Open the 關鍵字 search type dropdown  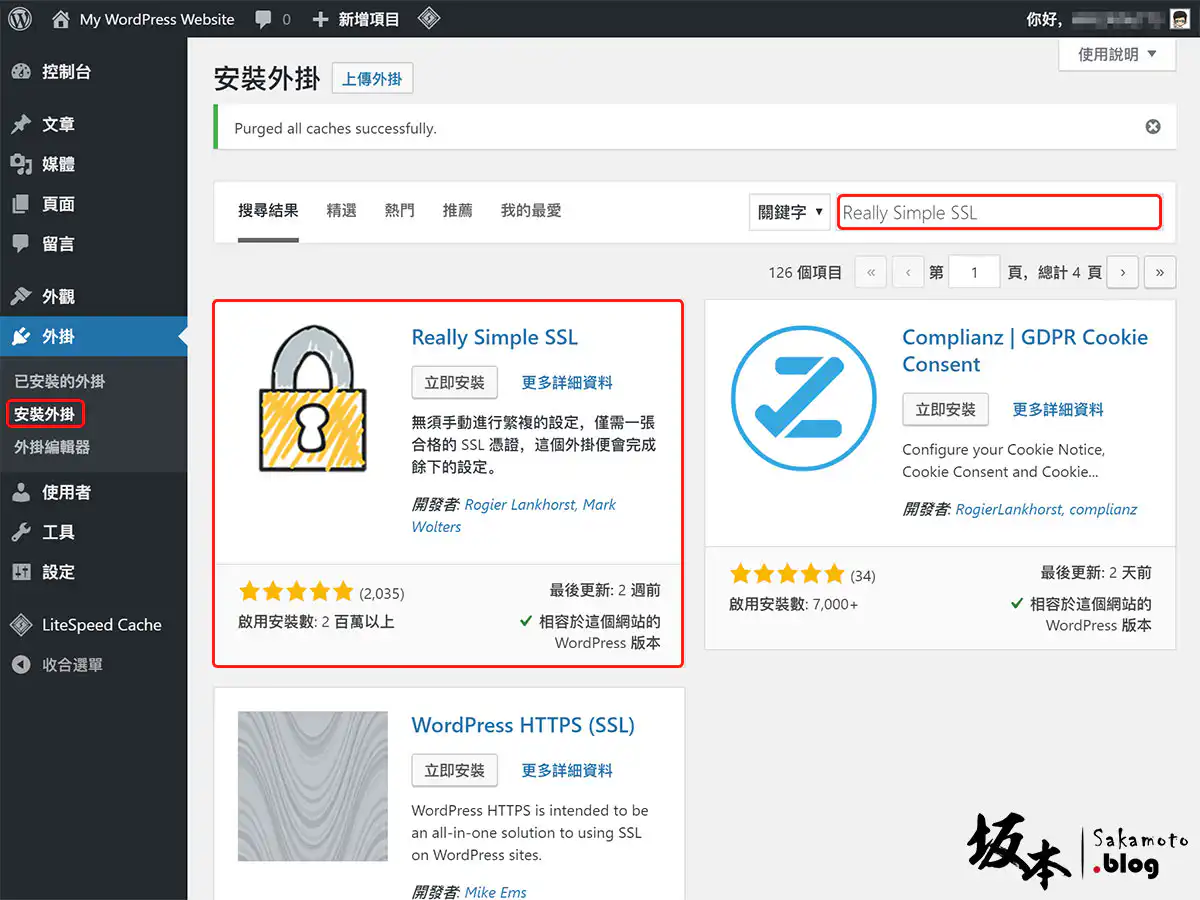coord(790,212)
